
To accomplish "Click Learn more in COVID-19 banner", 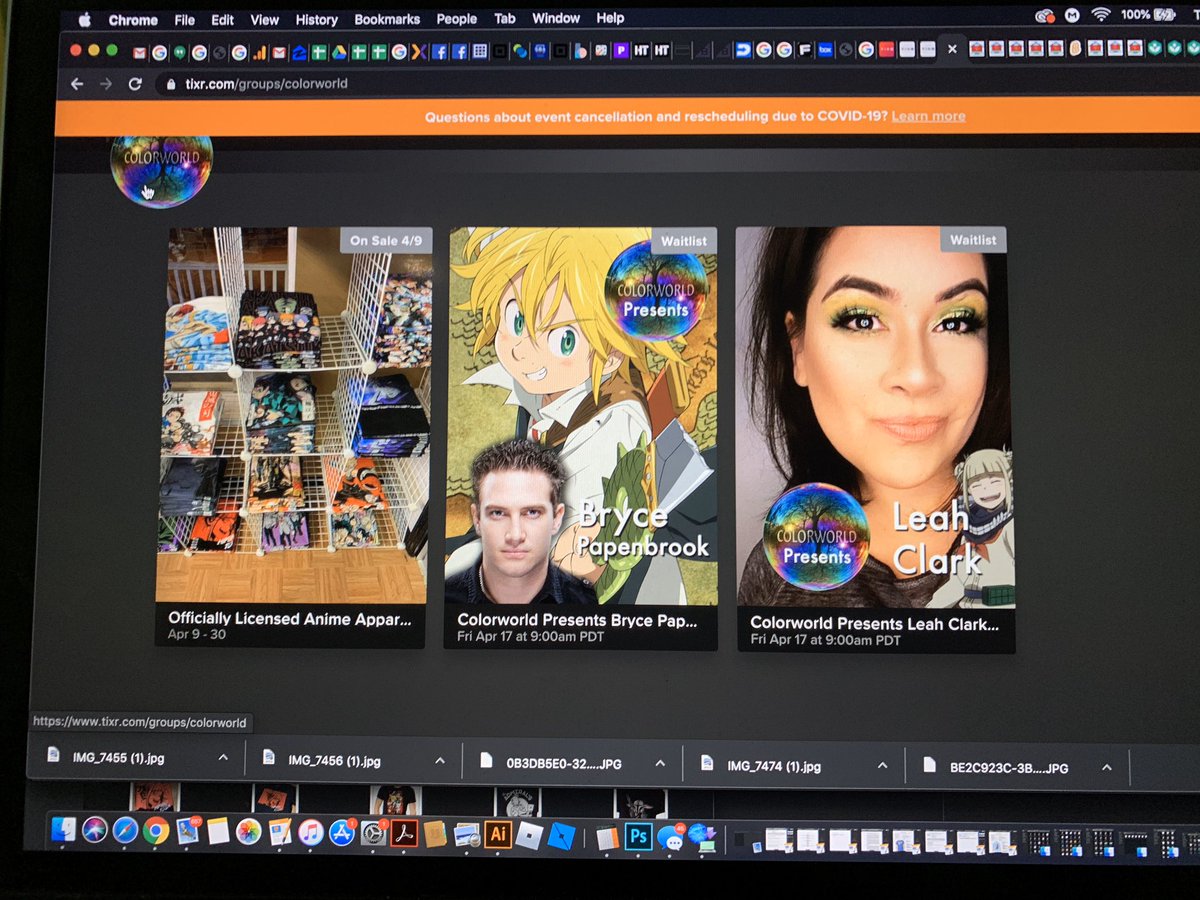I will point(928,116).
